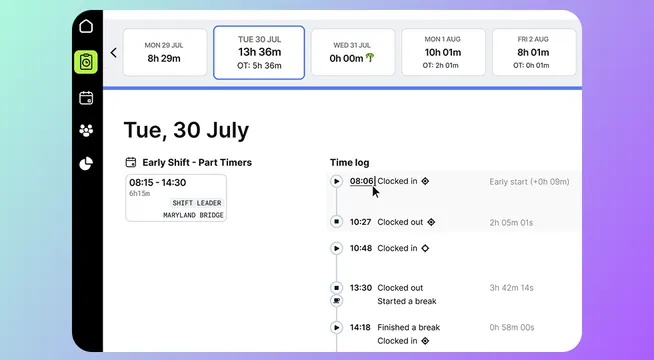Click the 3h 42m 14s duration
The image size is (654, 360).
pos(511,288)
